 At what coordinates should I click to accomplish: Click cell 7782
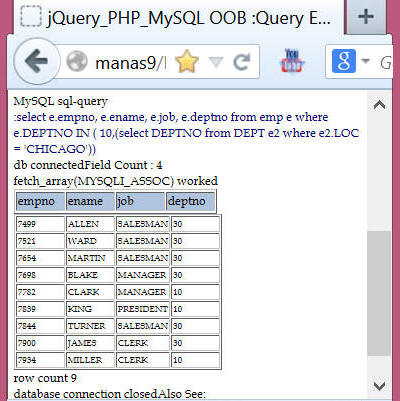[x=40, y=292]
